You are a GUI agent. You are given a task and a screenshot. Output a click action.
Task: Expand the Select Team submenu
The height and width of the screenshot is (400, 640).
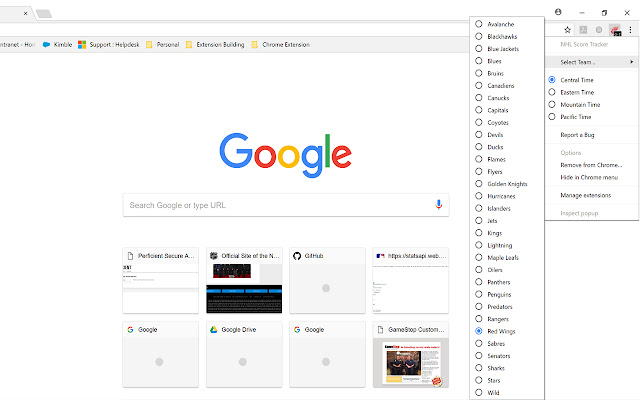click(x=592, y=62)
